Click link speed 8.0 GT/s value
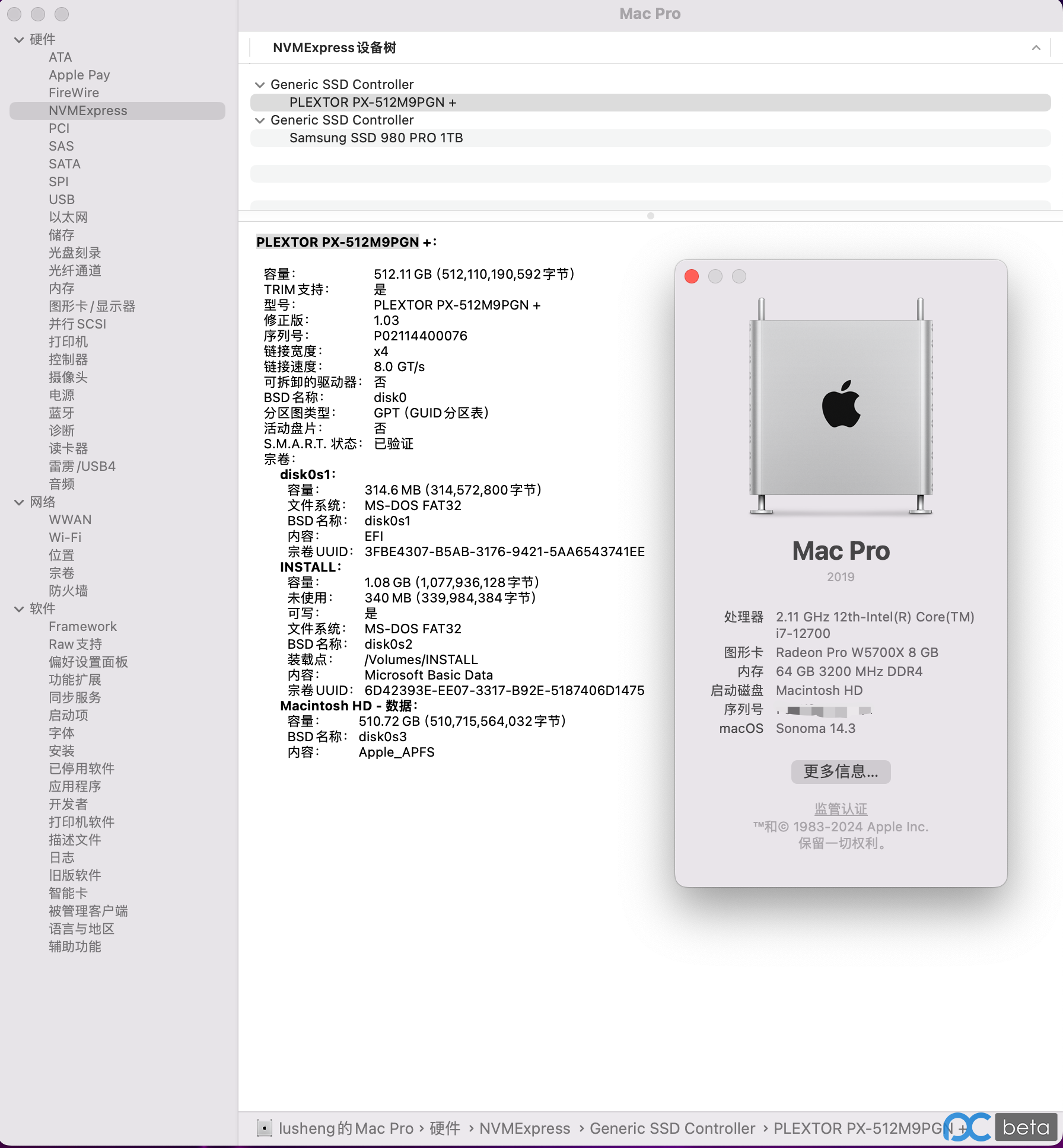The height and width of the screenshot is (1148, 1063). 399,367
